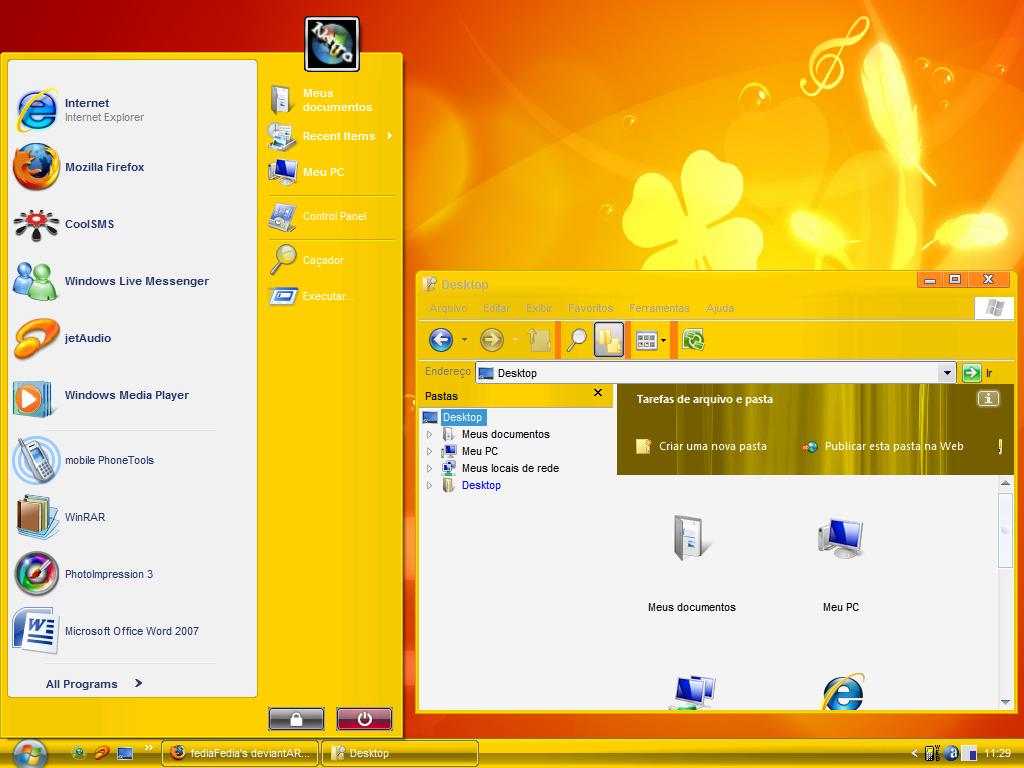Select network places icon in file area
The width and height of the screenshot is (1024, 768).
pyautogui.click(x=692, y=691)
